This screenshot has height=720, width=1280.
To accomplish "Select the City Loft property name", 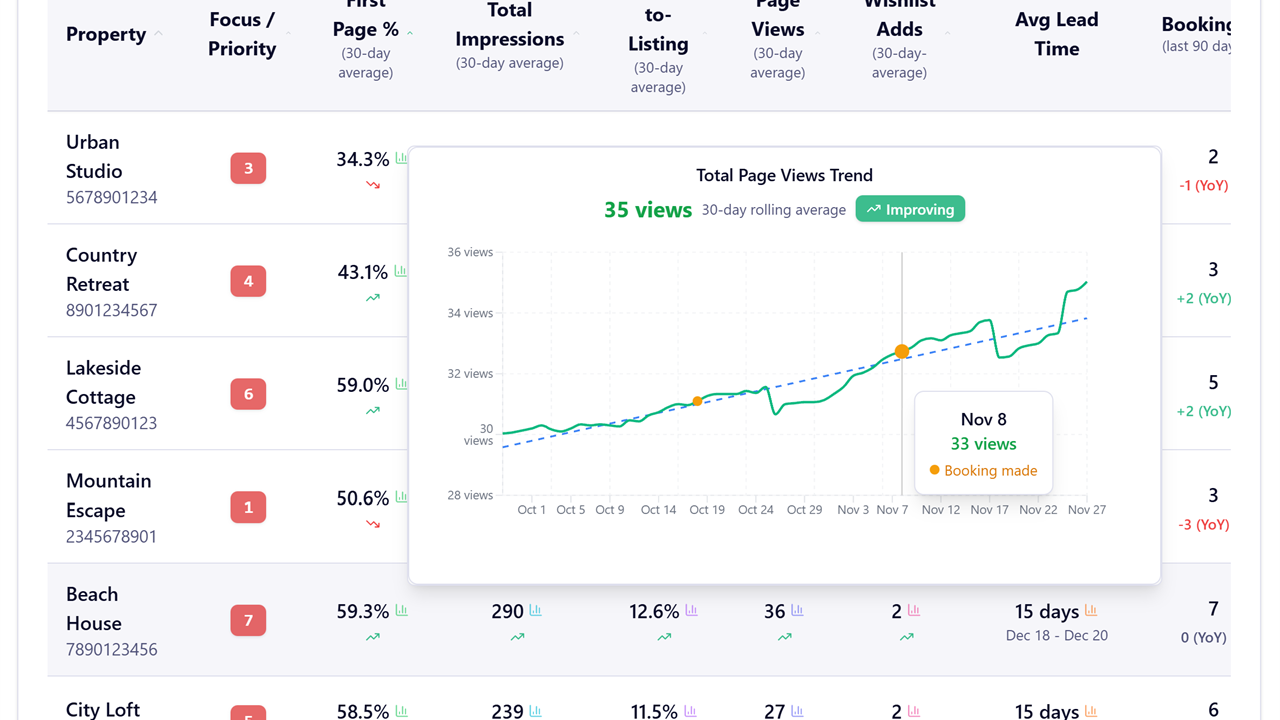I will [103, 710].
